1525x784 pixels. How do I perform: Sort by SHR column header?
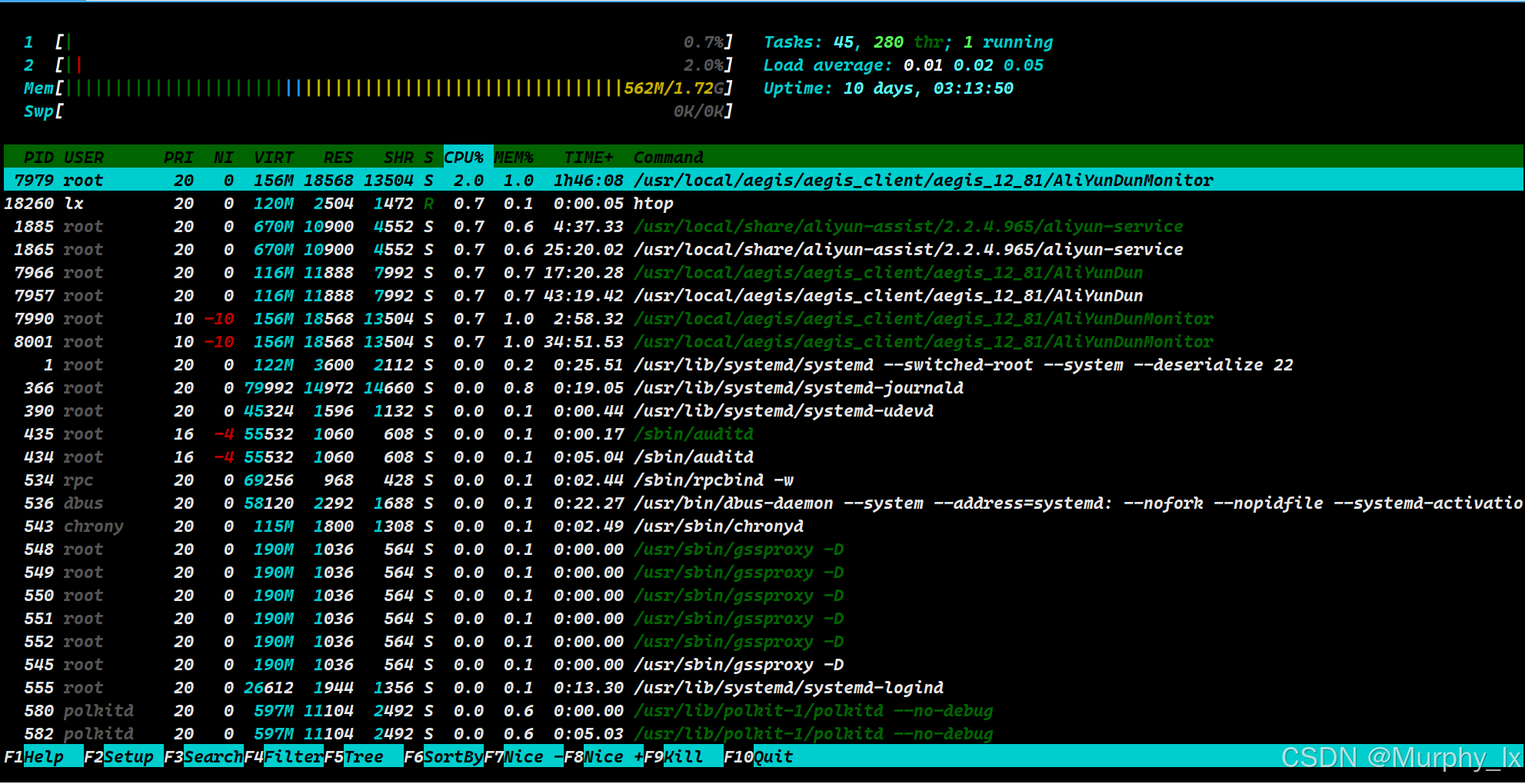click(x=398, y=157)
